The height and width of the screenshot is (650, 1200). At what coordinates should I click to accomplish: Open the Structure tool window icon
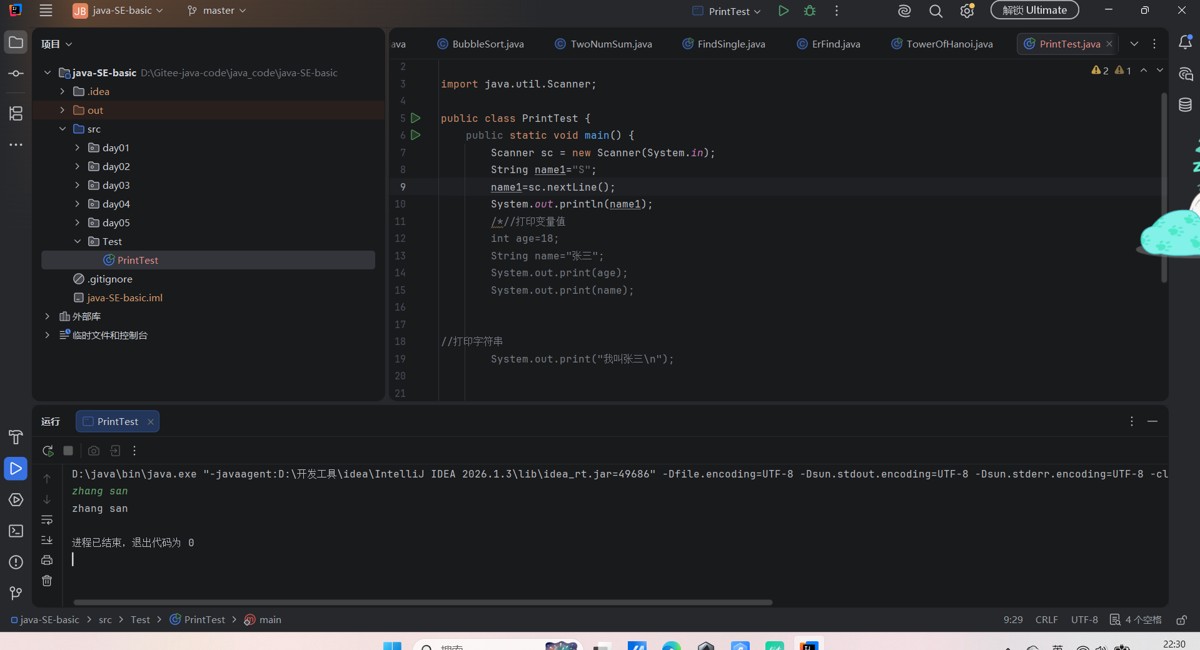[16, 114]
